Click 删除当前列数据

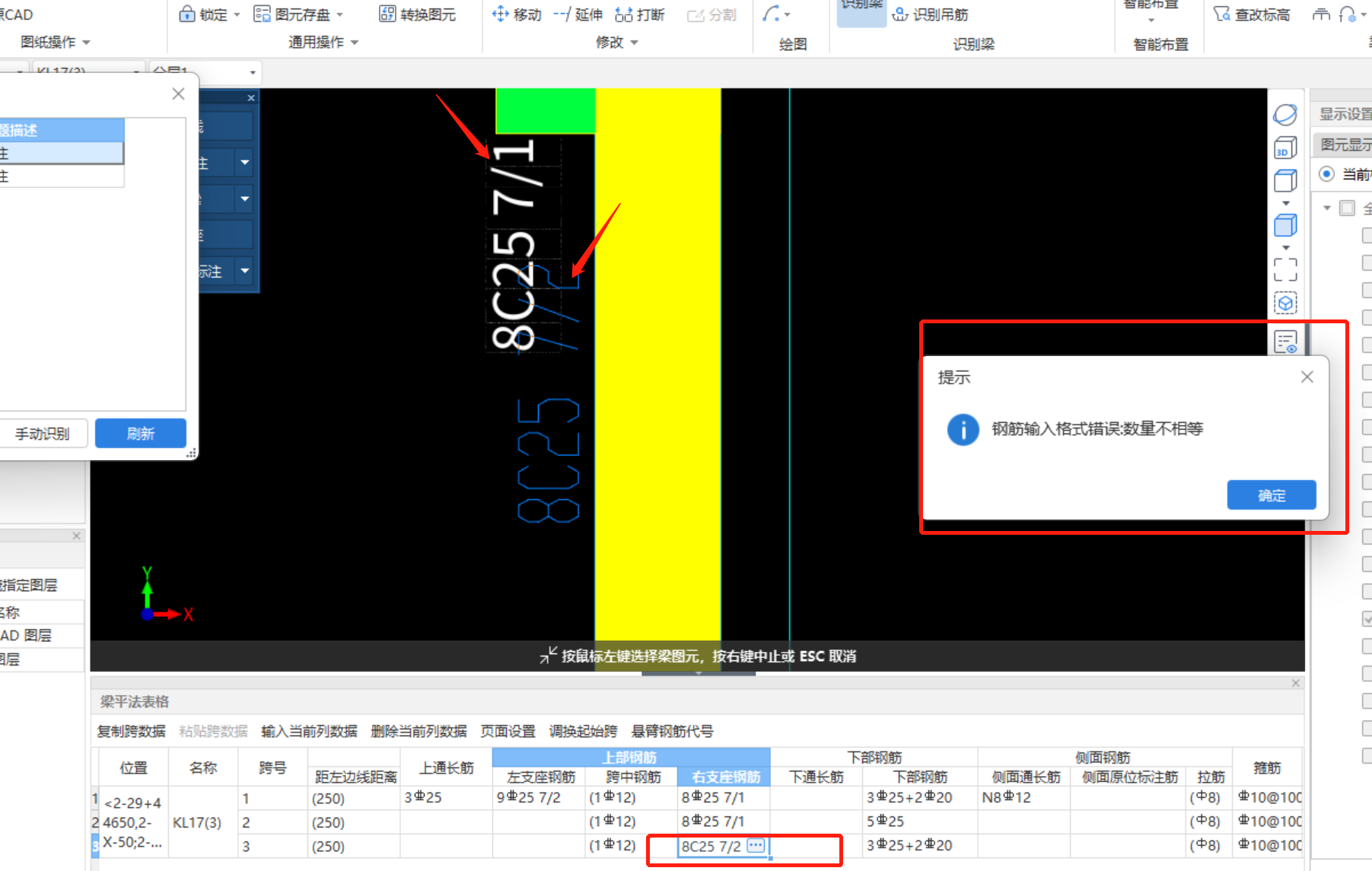[419, 731]
